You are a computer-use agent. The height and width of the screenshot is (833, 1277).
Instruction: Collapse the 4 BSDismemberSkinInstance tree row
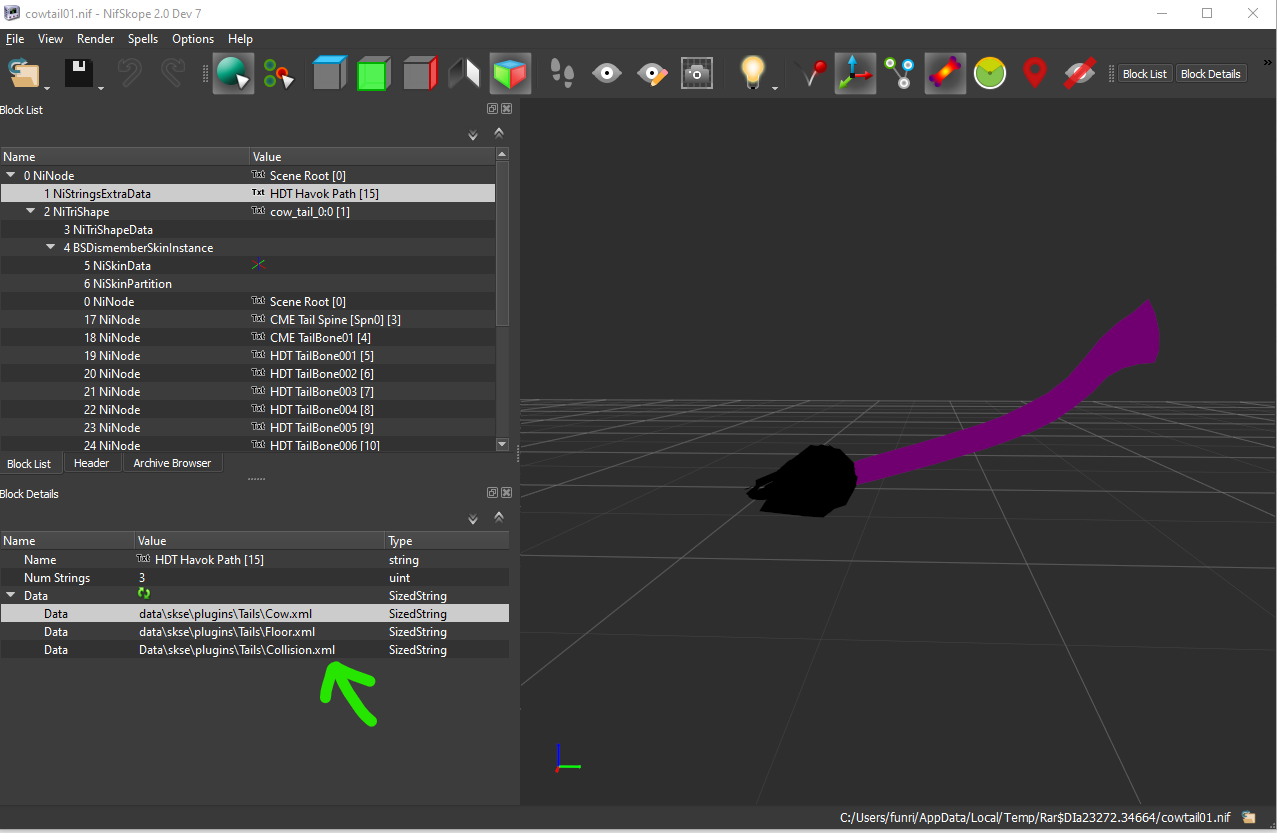51,247
